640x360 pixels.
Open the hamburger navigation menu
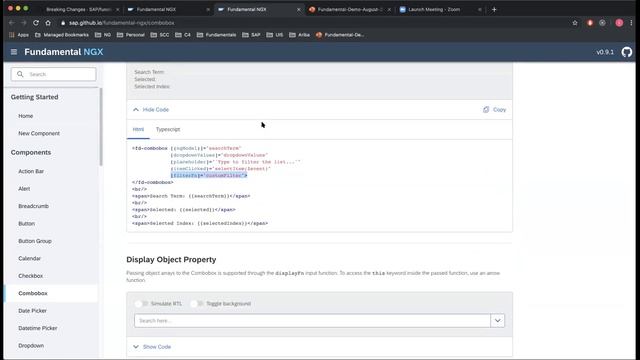[14, 52]
